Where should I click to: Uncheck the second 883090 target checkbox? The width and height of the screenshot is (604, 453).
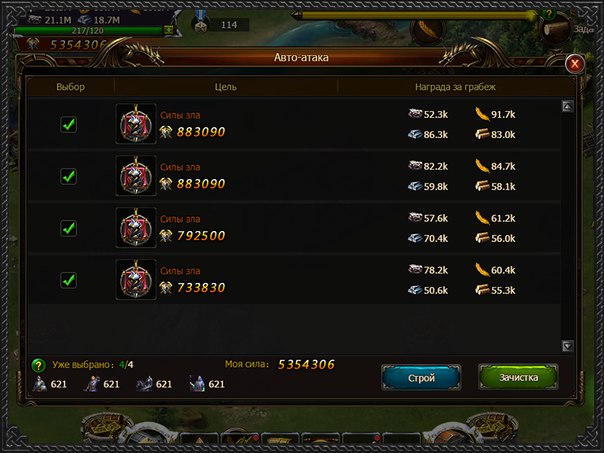[69, 176]
